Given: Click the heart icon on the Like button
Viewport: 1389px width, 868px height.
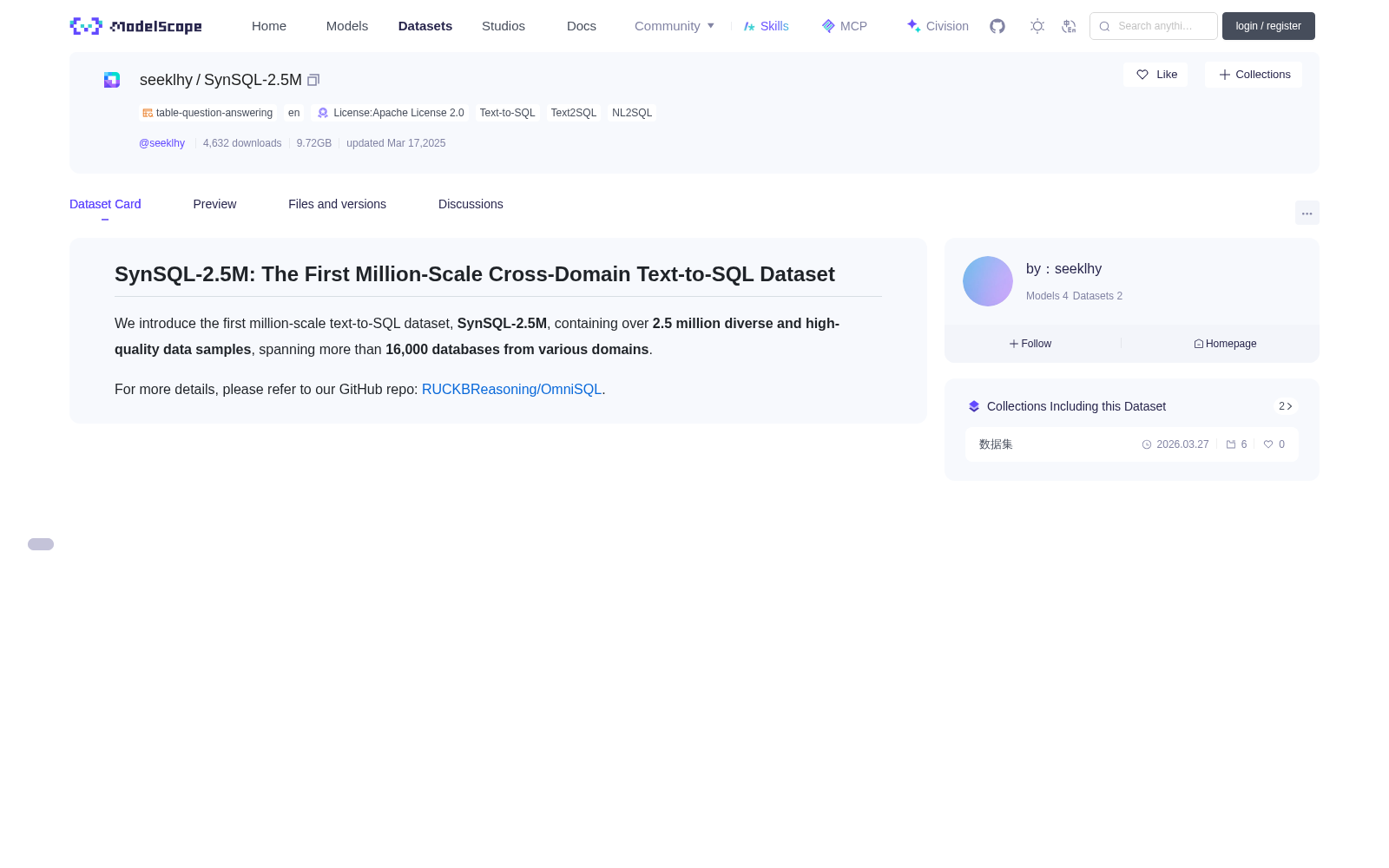Looking at the screenshot, I should pos(1142,75).
